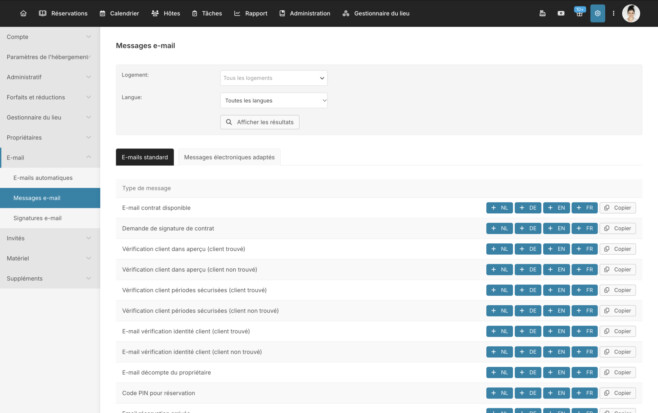
Task: Add FR for E-mail décompte du propriétaire
Action: (x=585, y=372)
